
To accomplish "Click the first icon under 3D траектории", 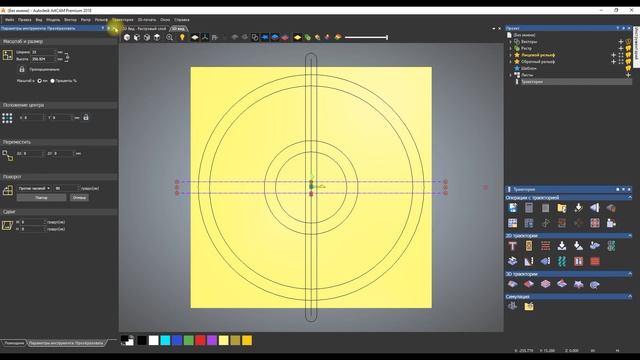I will pos(513,284).
